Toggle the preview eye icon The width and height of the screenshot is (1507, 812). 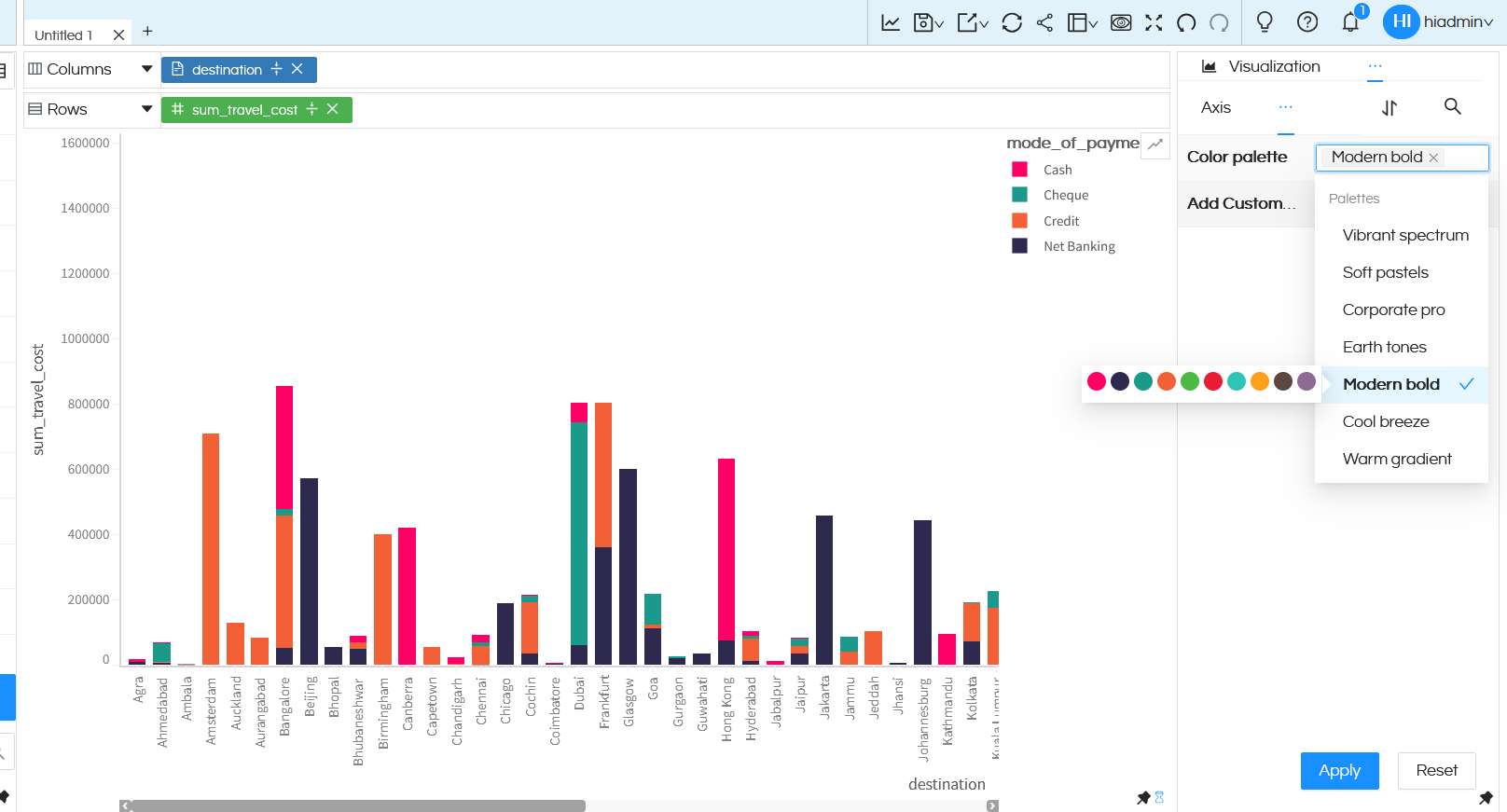tap(1121, 22)
